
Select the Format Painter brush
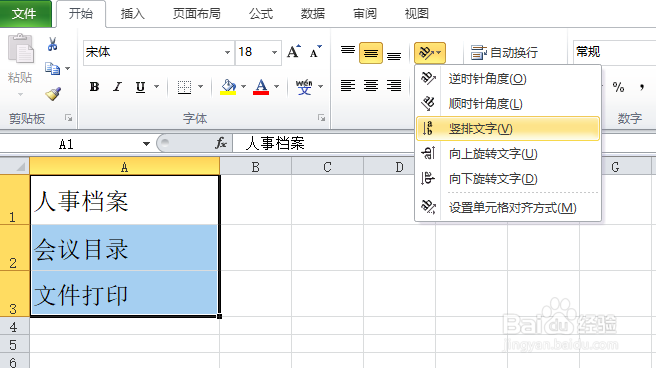(53, 94)
